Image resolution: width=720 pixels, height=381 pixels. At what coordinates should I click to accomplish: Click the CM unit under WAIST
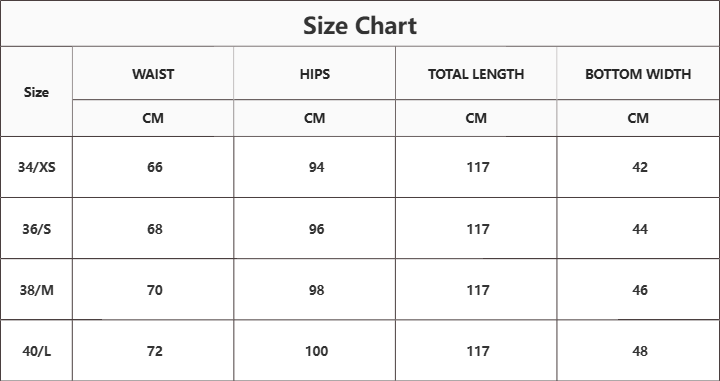[x=153, y=118]
